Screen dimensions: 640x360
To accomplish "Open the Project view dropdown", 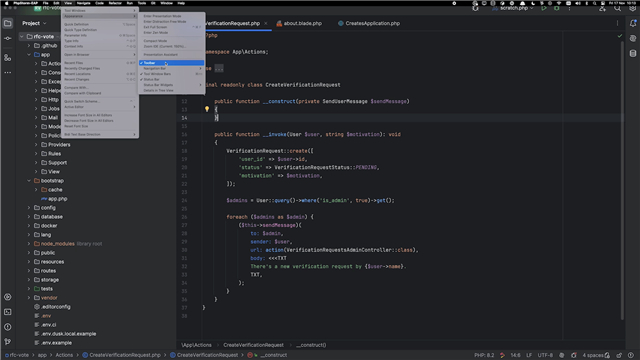I will click(x=34, y=23).
